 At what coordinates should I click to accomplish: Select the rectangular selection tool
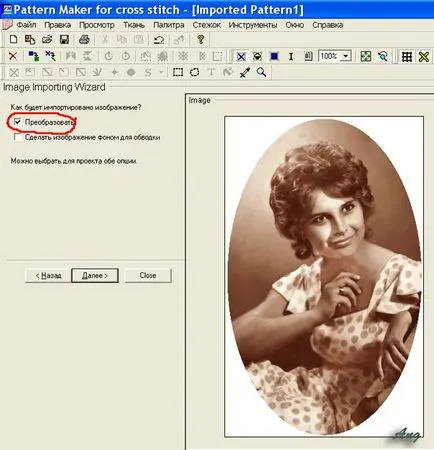coord(178,72)
